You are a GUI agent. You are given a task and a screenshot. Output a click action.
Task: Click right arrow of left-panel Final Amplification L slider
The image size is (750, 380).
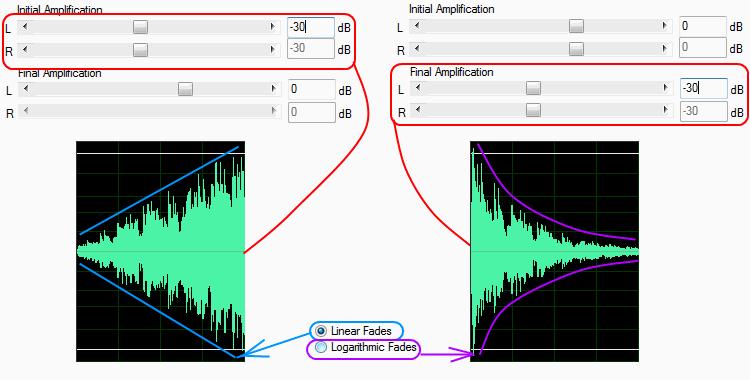(x=274, y=89)
